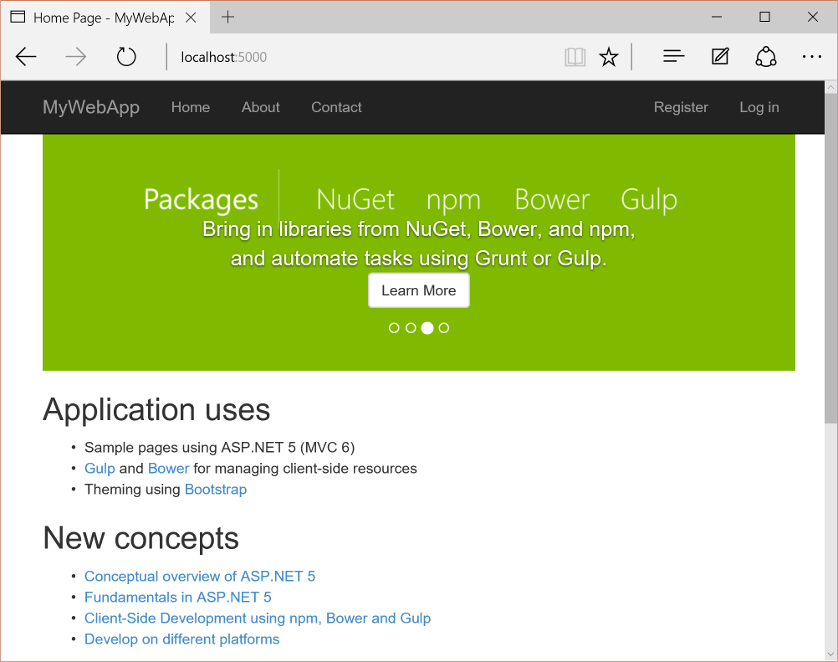Click the refresh page icon
The height and width of the screenshot is (662, 838).
click(x=126, y=57)
